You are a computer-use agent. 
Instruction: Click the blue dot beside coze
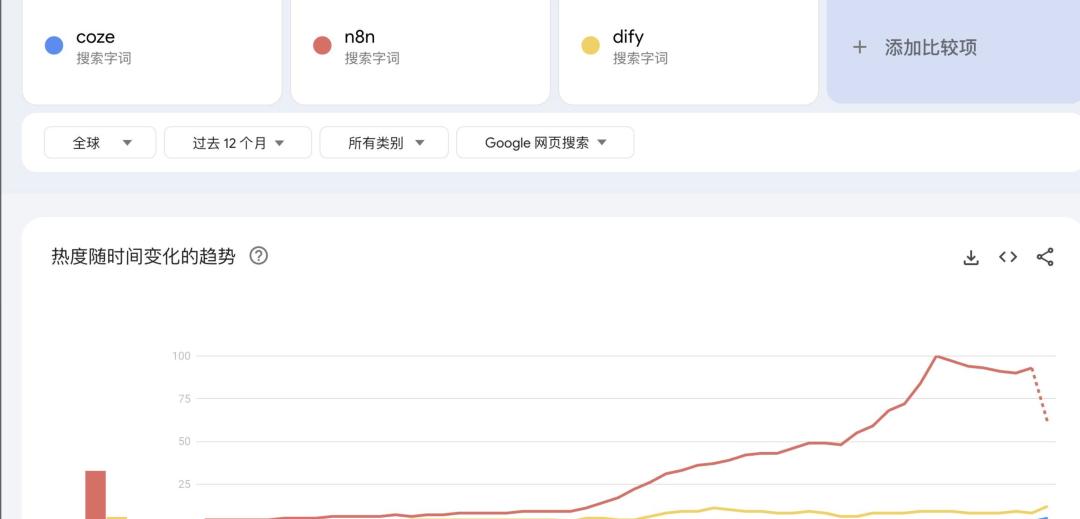pos(54,45)
